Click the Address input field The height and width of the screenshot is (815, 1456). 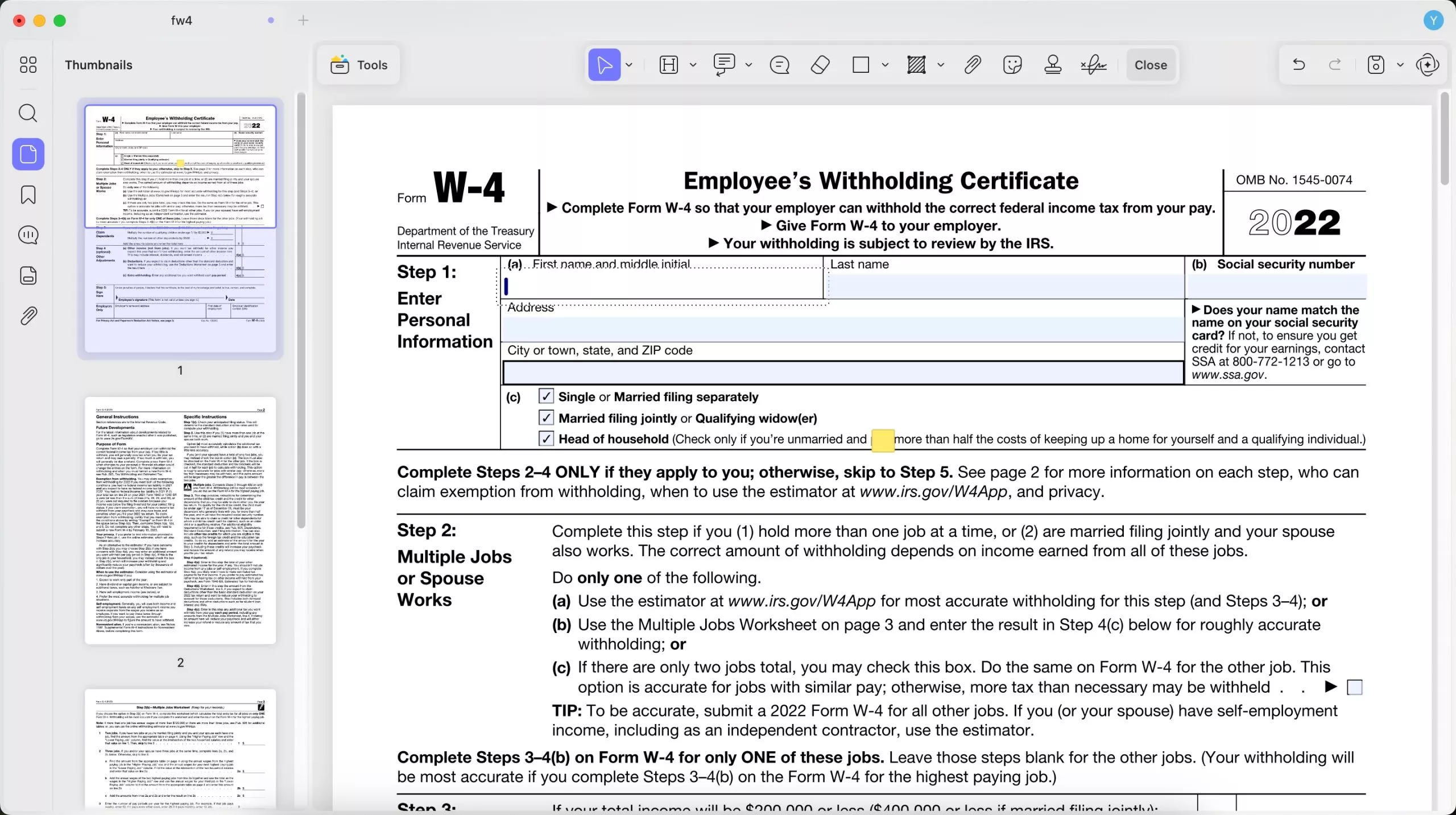point(843,329)
